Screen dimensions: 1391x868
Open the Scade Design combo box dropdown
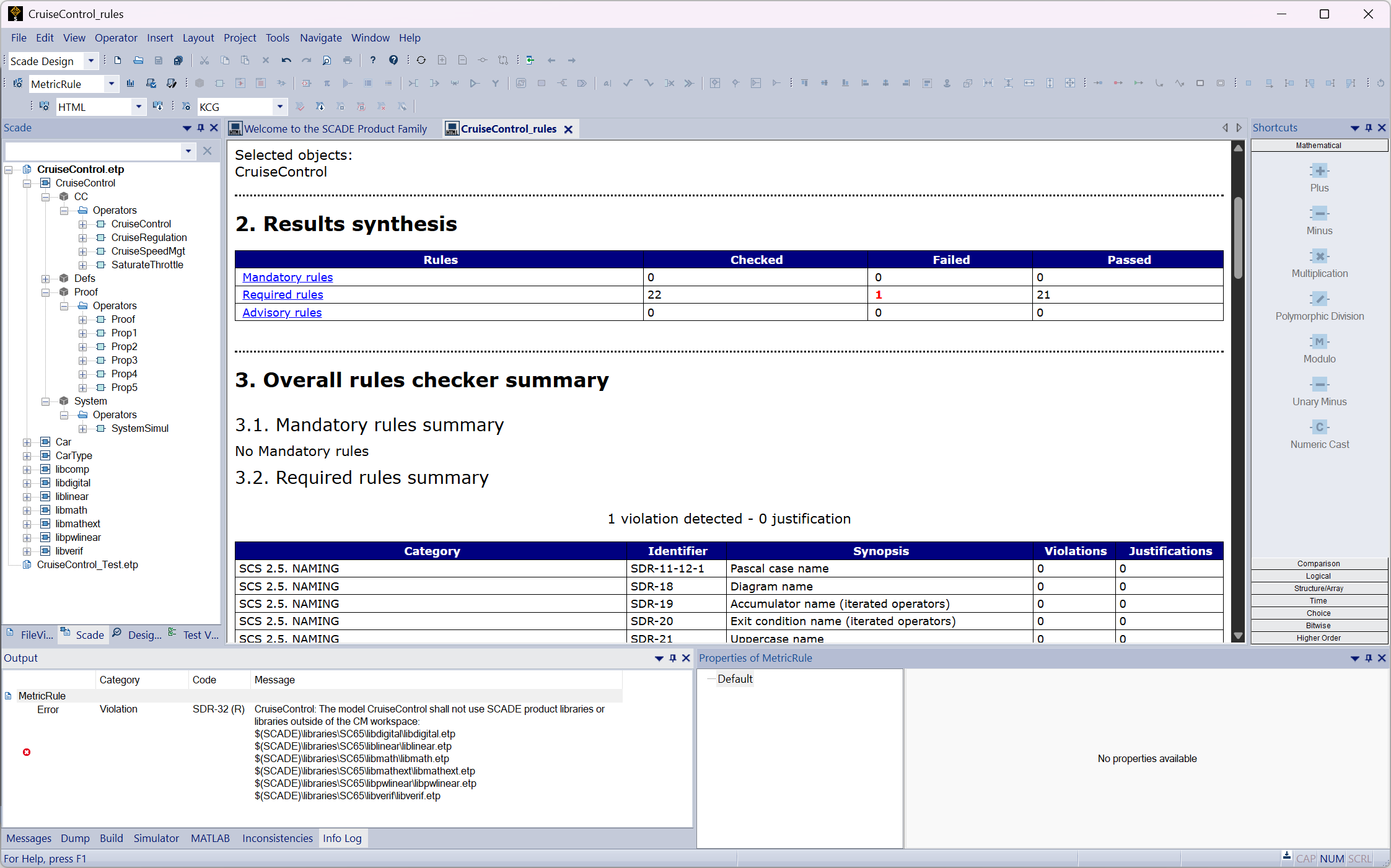tap(91, 61)
